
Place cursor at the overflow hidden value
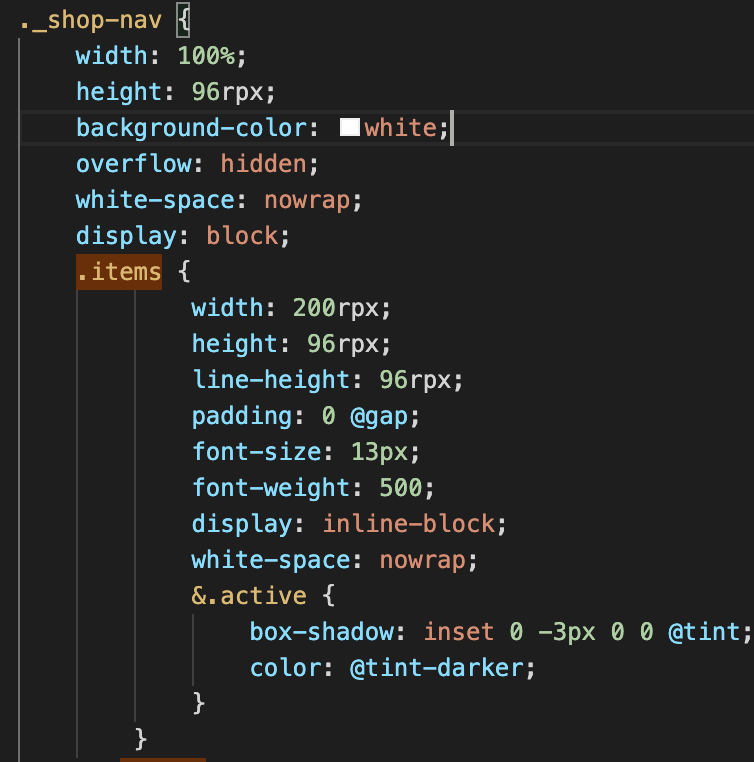264,164
